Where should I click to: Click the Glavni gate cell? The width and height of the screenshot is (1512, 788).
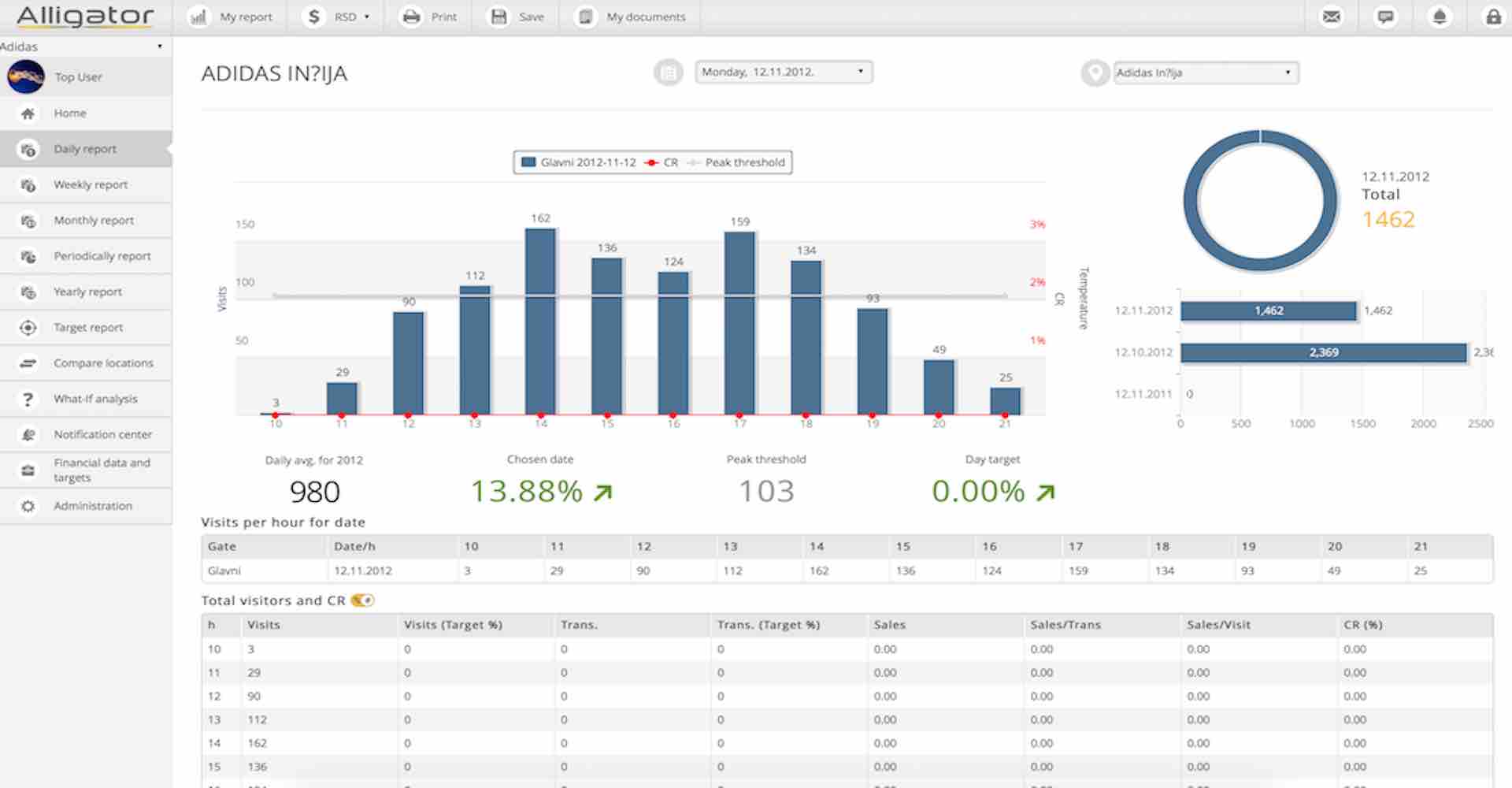tap(264, 571)
